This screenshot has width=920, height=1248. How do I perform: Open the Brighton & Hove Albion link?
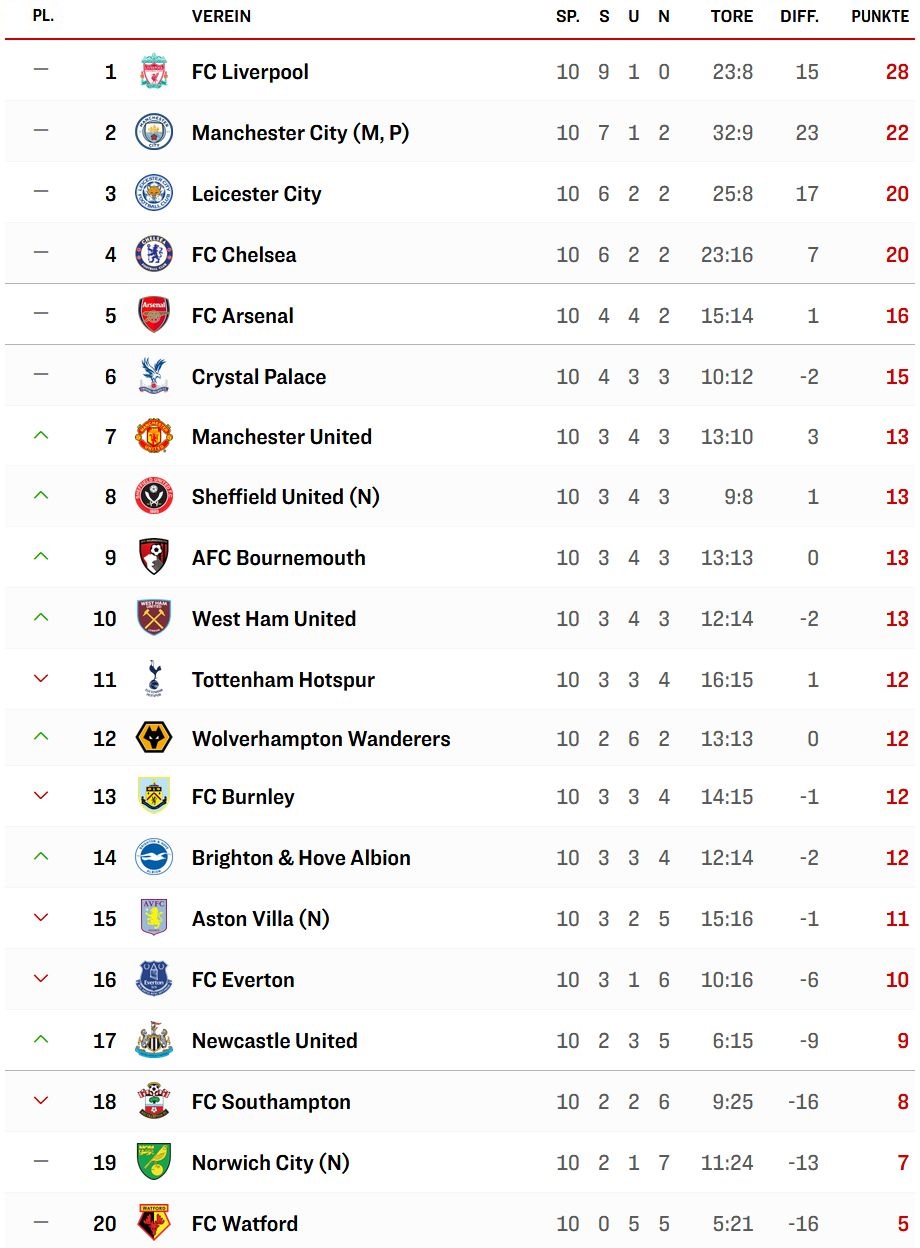(x=301, y=858)
